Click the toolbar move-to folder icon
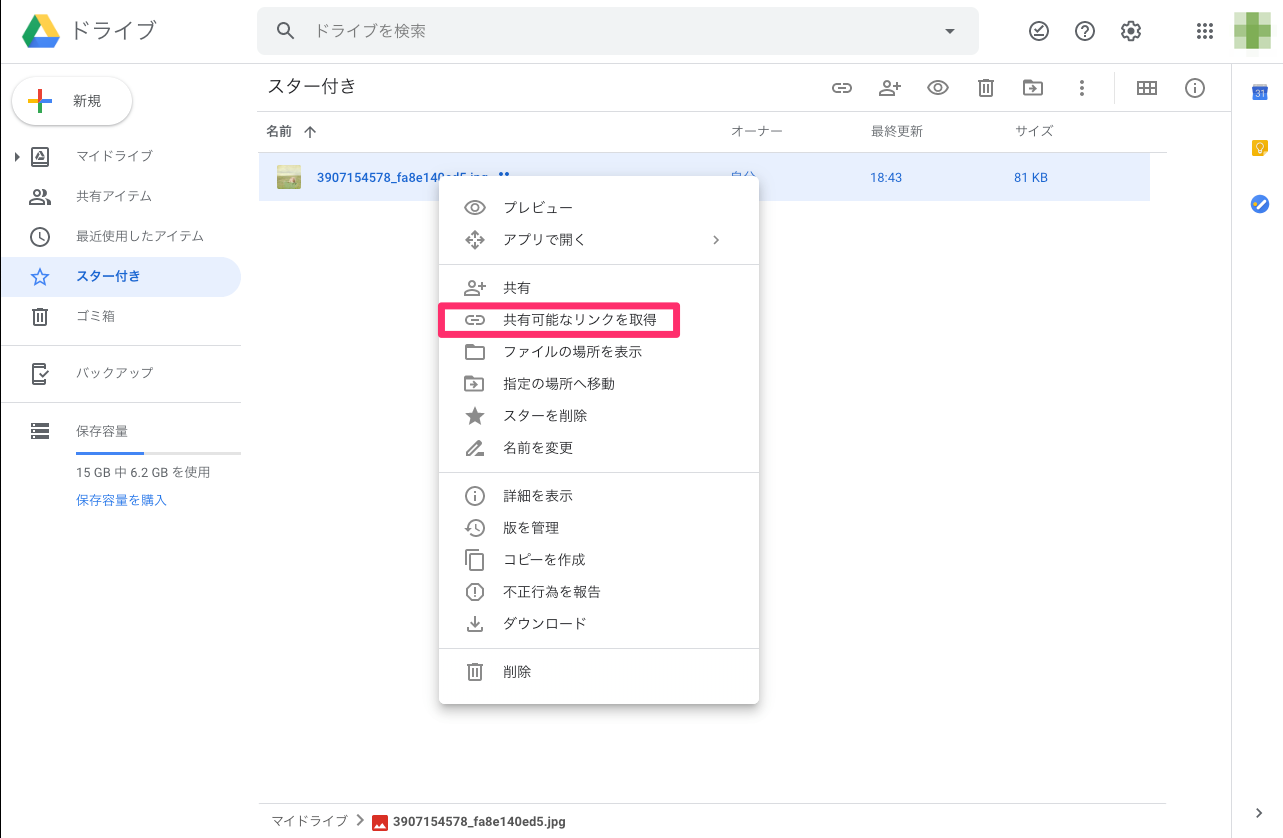 coord(1033,88)
